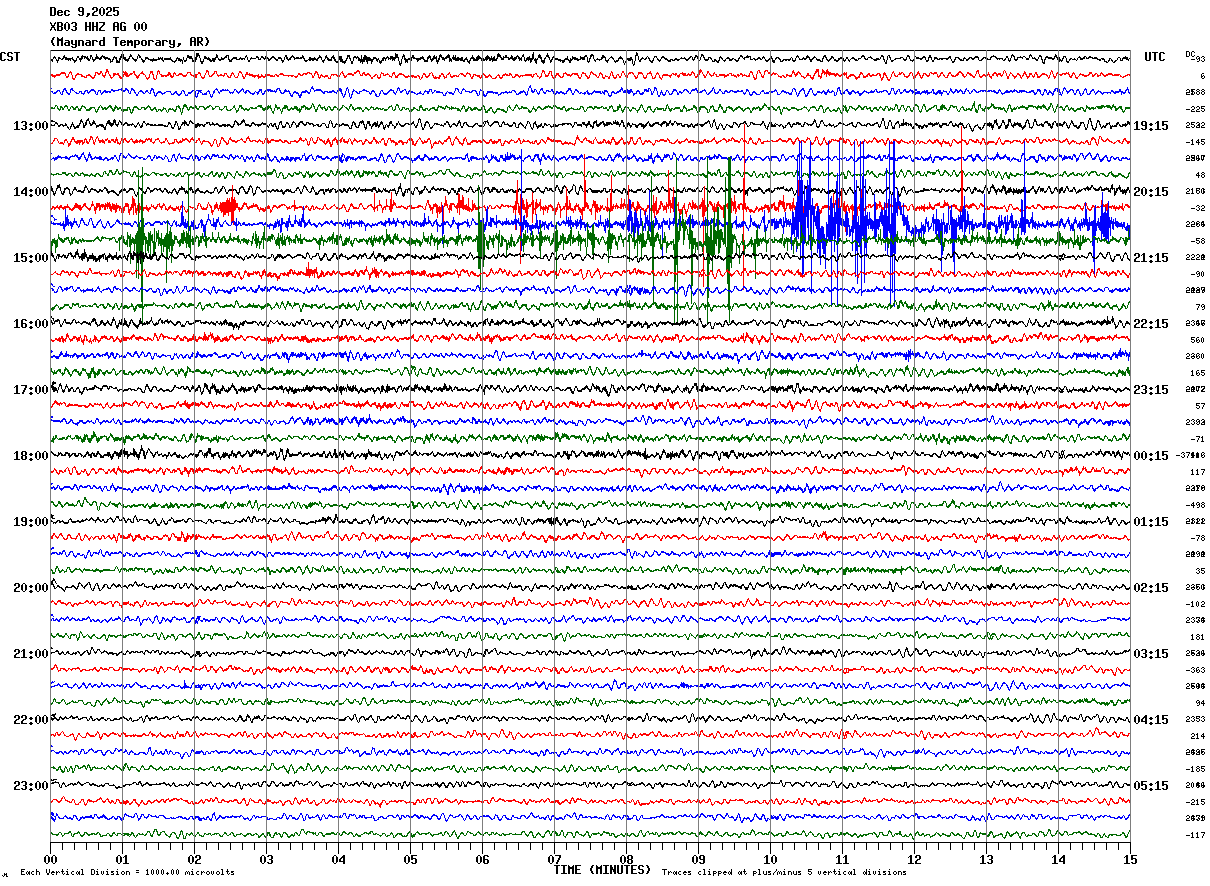
Task: Click the DC offset column header
Action: click(1190, 54)
